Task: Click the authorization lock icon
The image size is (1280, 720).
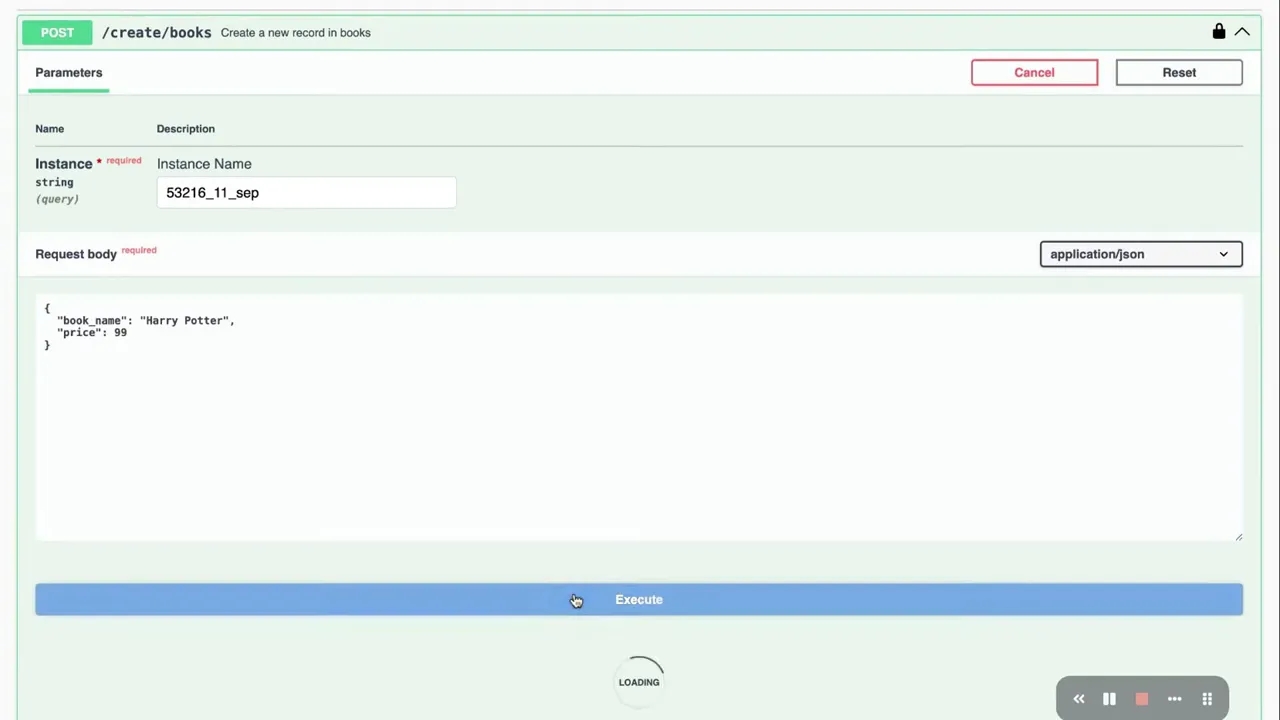Action: click(x=1218, y=32)
